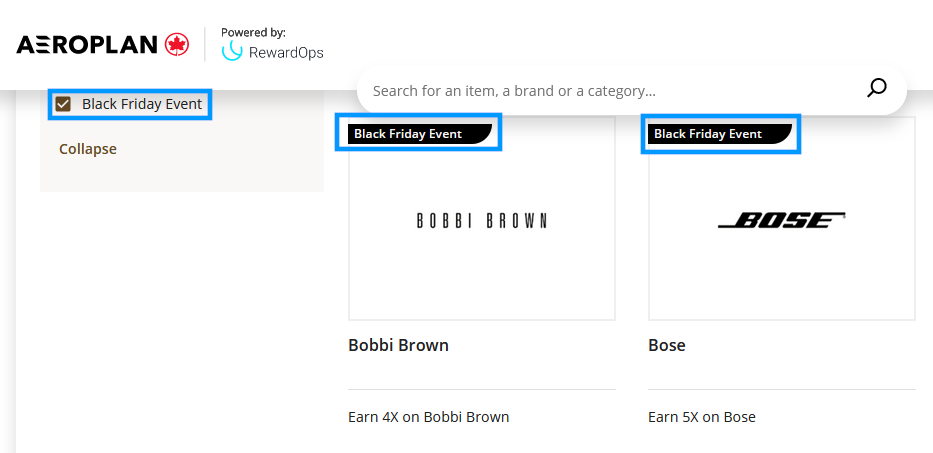933x453 pixels.
Task: Open the Aeroplan wordmark logo
Action: coord(87,45)
